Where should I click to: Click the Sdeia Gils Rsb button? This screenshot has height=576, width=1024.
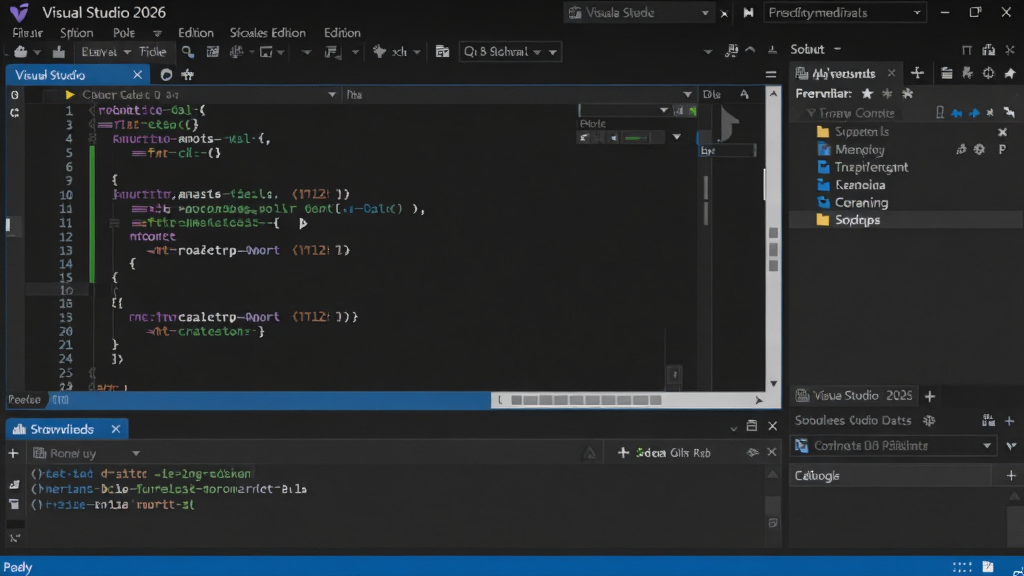click(x=665, y=453)
